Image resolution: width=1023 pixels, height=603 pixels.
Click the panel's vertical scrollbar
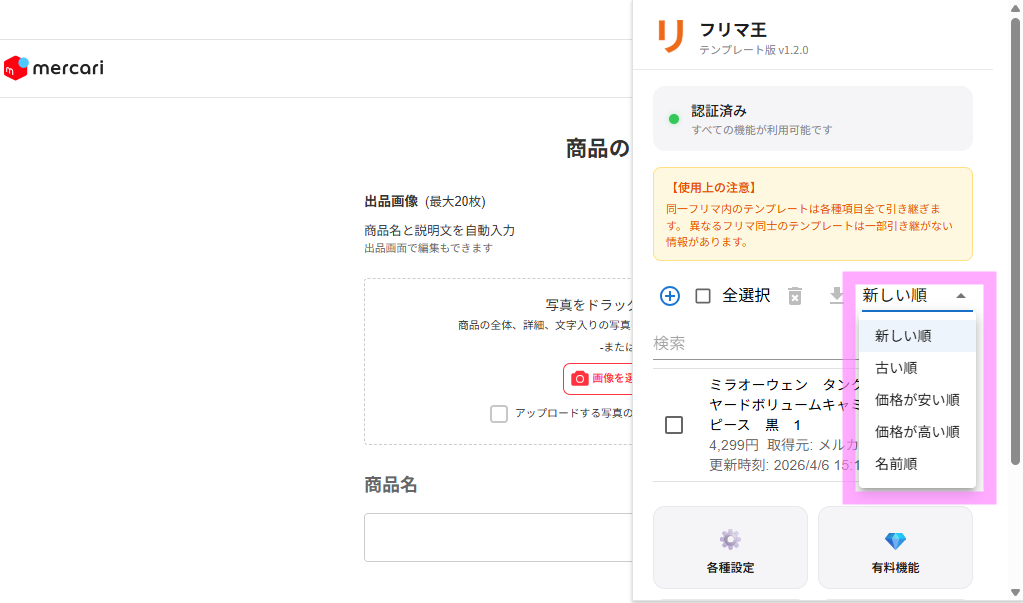click(1016, 250)
